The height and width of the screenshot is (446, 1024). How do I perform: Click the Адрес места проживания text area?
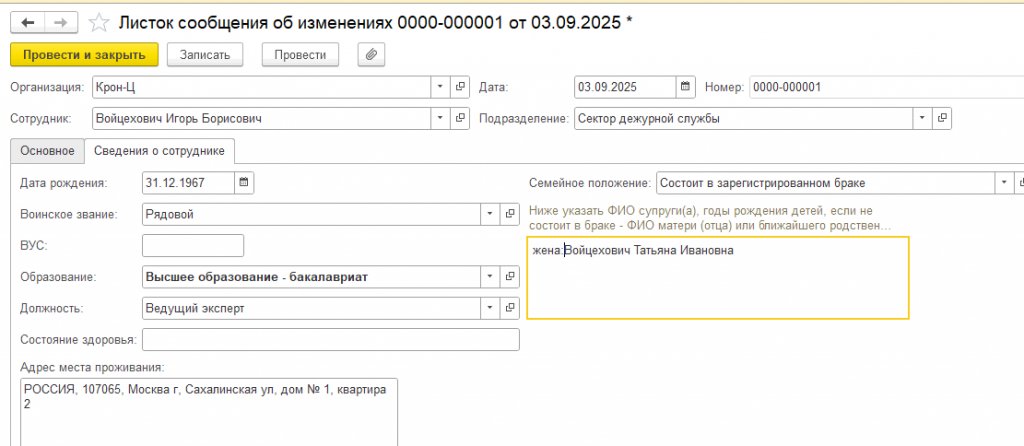click(x=209, y=411)
